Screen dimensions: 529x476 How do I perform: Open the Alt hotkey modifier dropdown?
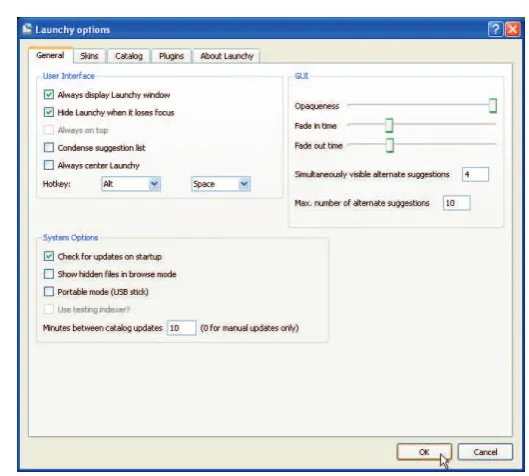[x=131, y=184]
